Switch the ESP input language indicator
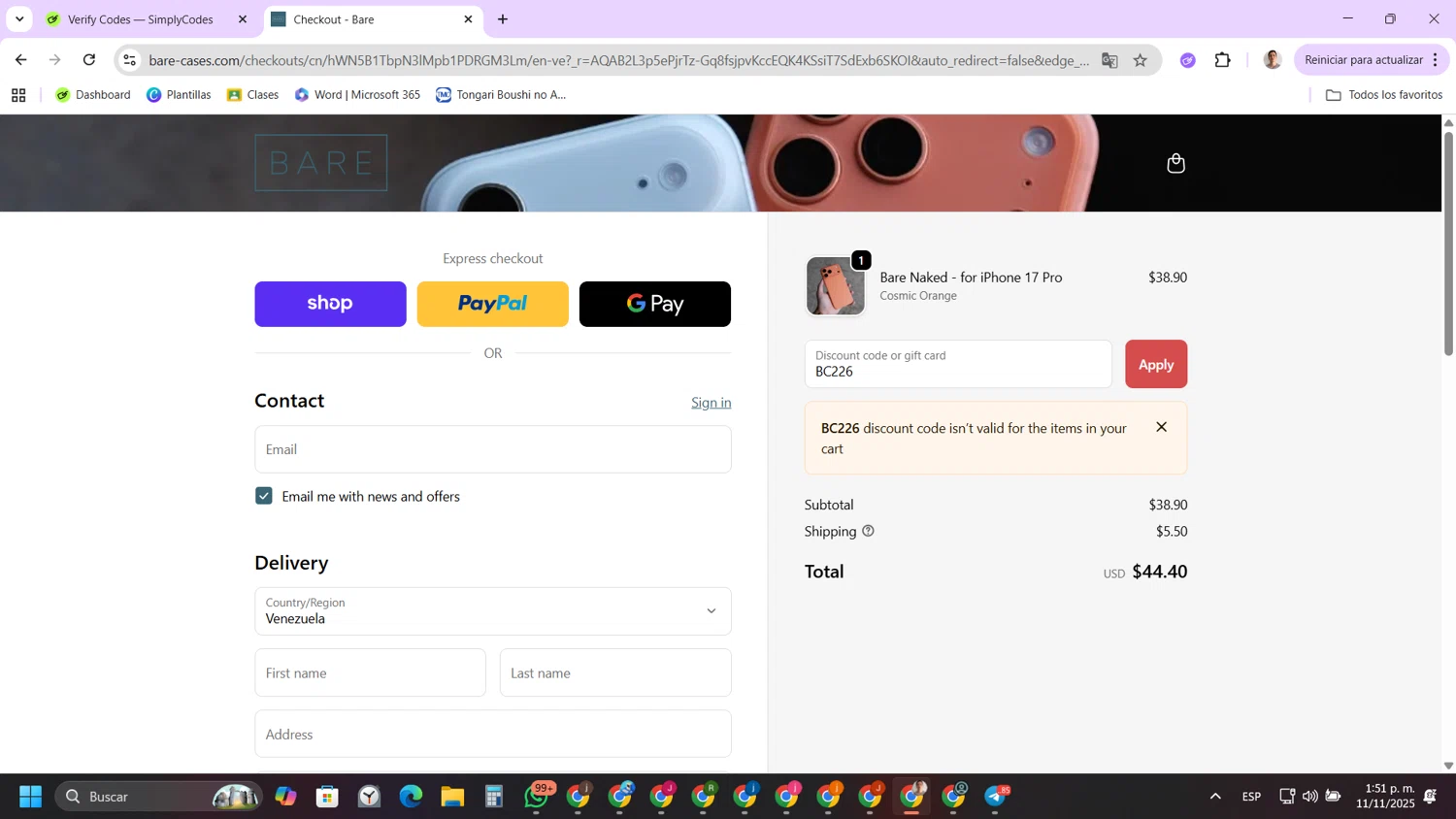 click(1252, 797)
